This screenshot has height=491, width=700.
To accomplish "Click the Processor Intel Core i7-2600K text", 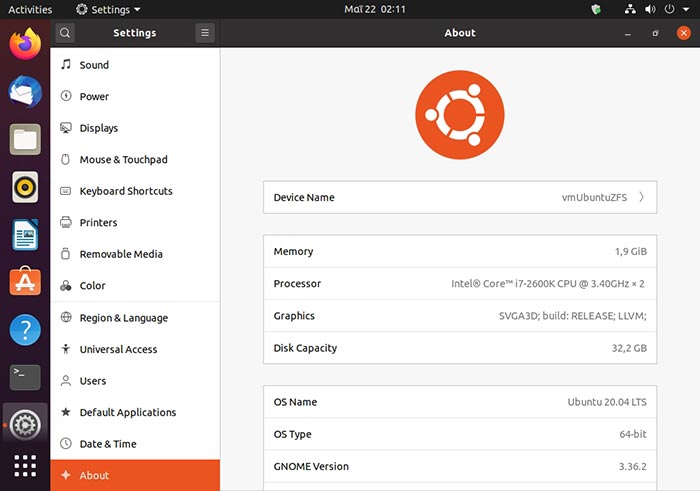I will (548, 283).
